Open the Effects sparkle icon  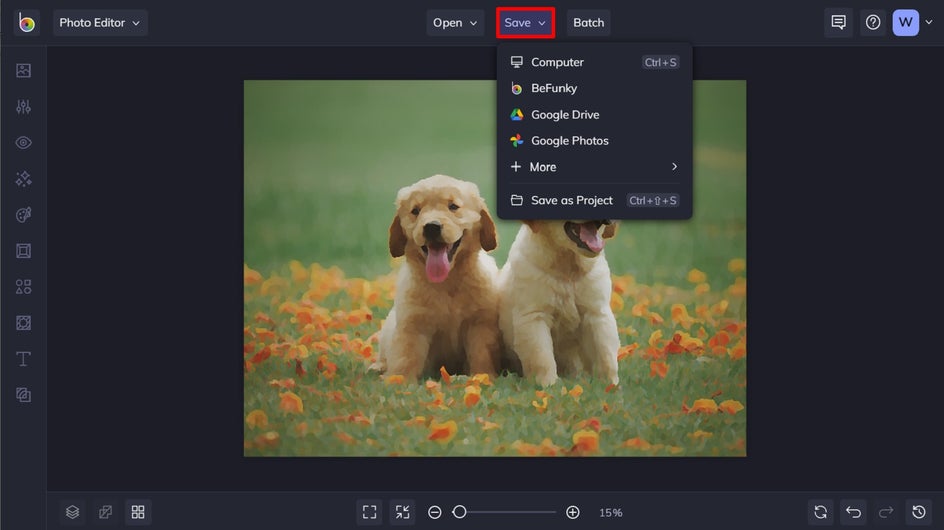click(23, 179)
